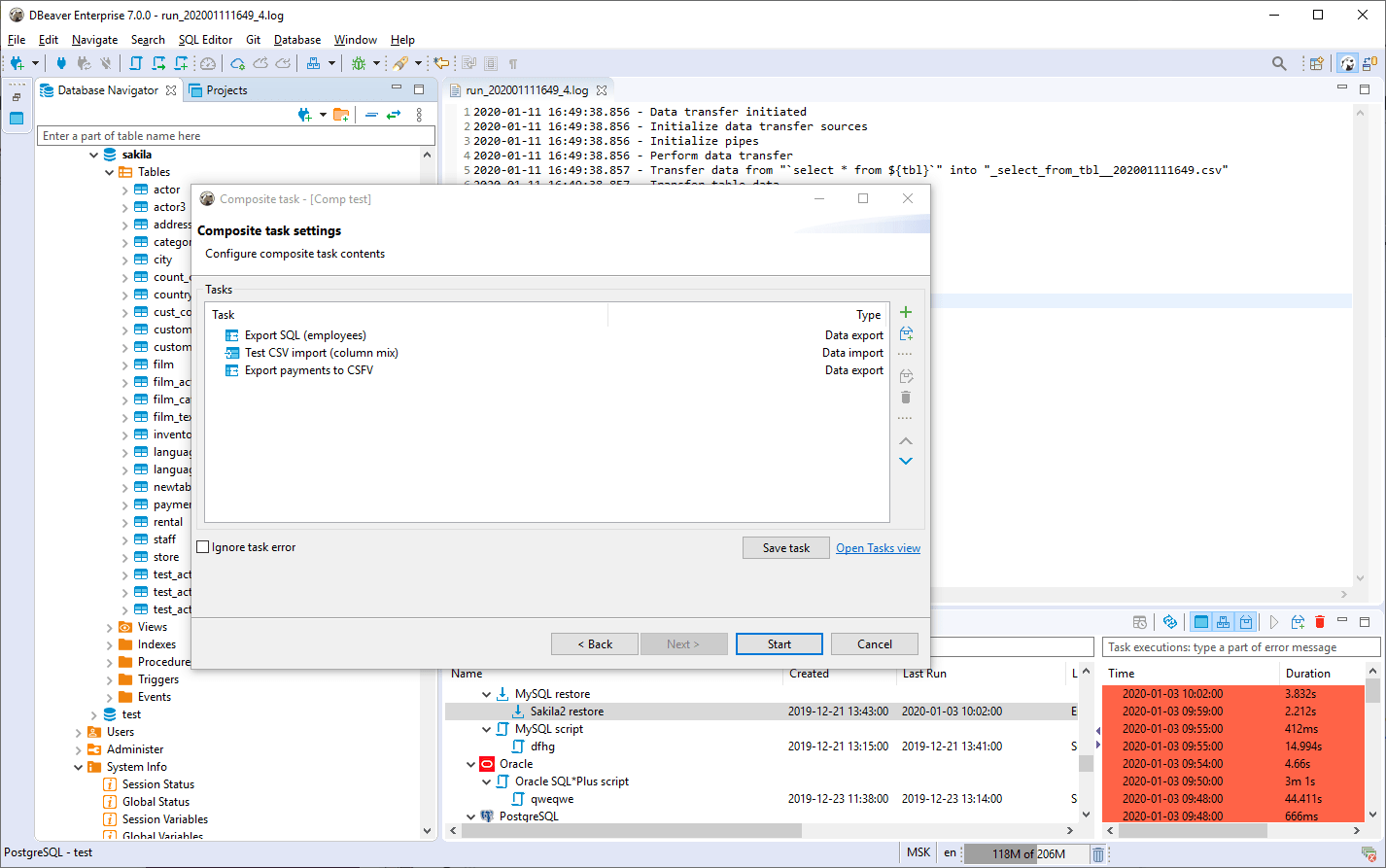Screen dimensions: 1386x868
Task: Switch to the Projects tab
Action: pyautogui.click(x=226, y=90)
